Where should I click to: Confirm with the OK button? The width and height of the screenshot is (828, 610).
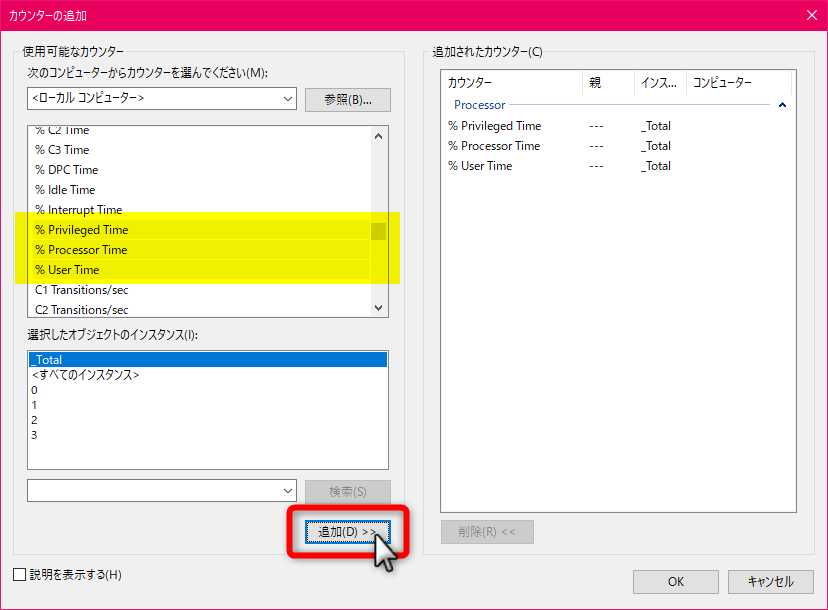click(675, 582)
